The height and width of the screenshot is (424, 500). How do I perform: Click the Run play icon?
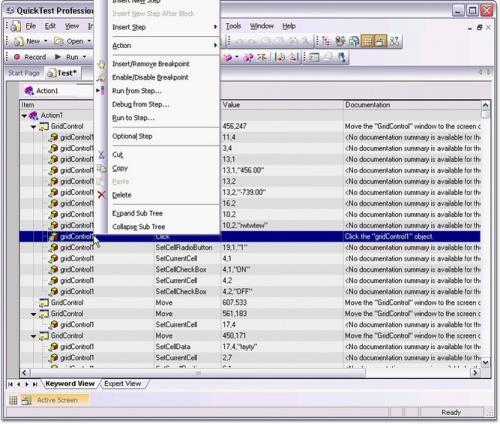[x=58, y=57]
